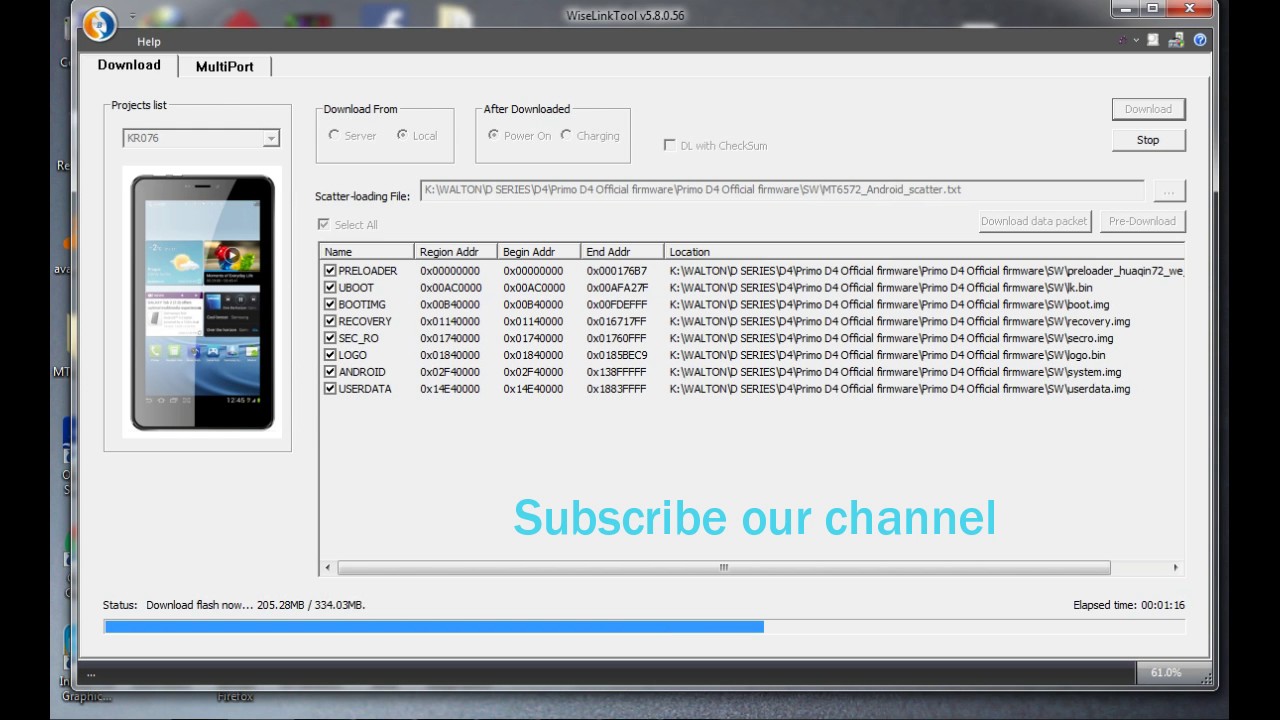This screenshot has height=720, width=1280.
Task: Click the white disk icon in title toolbar
Action: (1153, 40)
